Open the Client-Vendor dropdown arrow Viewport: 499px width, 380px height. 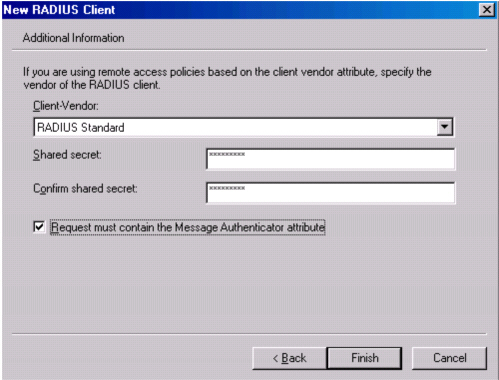coord(445,127)
